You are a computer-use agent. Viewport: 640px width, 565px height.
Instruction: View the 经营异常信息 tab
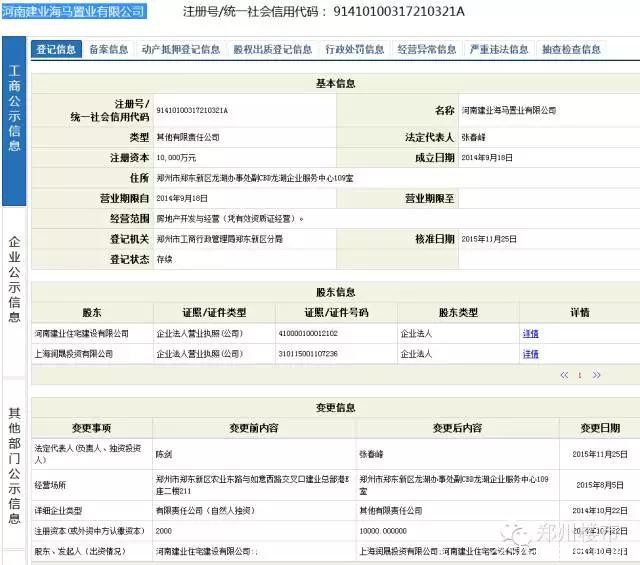427,50
